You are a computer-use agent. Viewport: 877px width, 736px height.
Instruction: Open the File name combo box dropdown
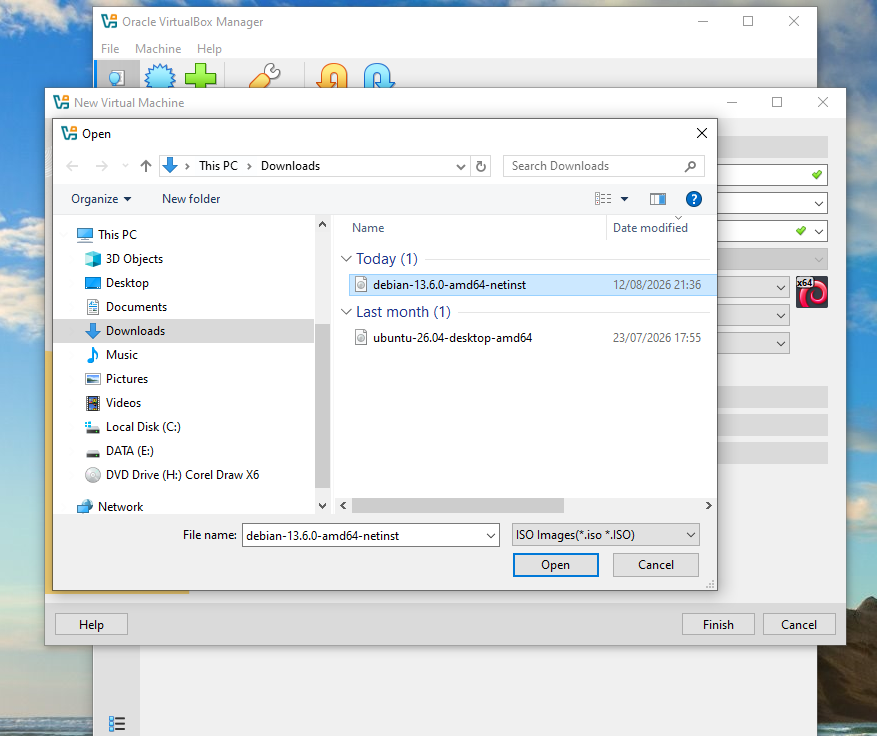pyautogui.click(x=491, y=535)
